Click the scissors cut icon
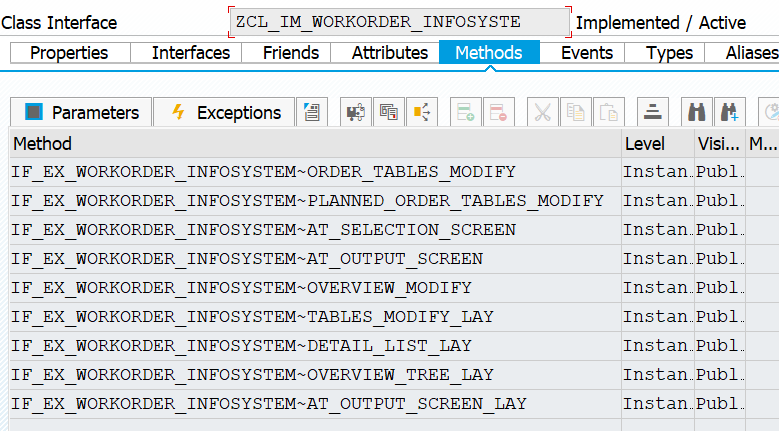Image resolution: width=779 pixels, height=431 pixels. point(543,112)
